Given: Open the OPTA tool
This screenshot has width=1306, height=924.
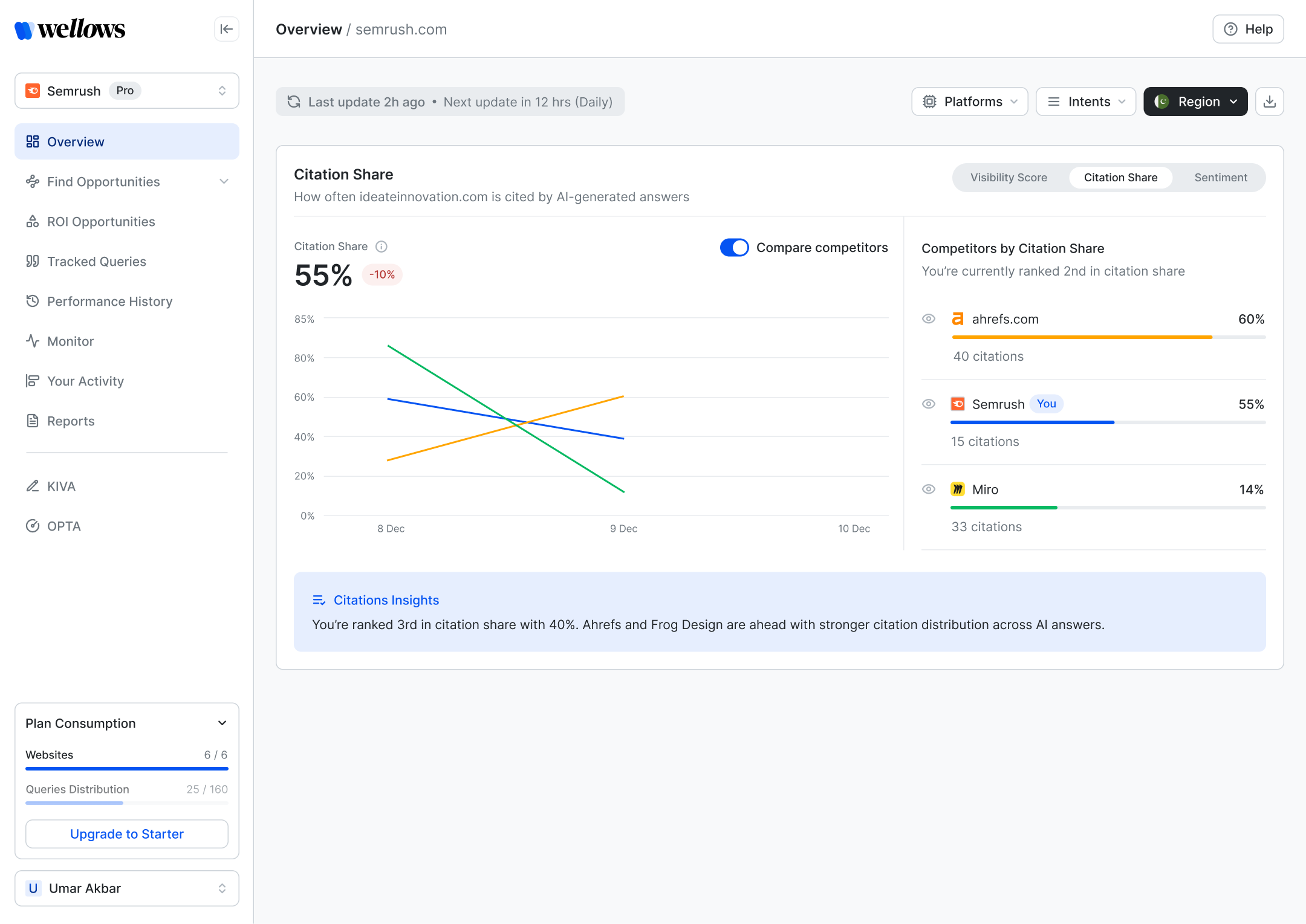Looking at the screenshot, I should click(x=127, y=526).
